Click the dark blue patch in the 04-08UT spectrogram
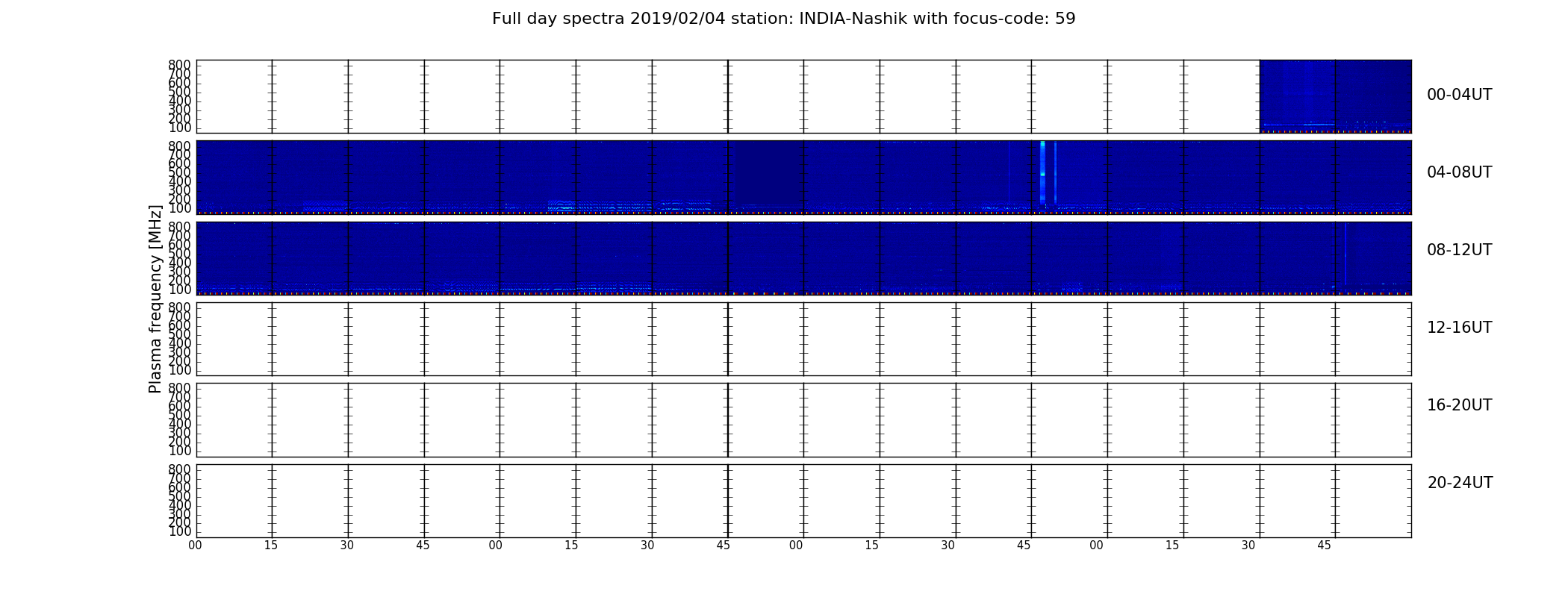 click(769, 173)
